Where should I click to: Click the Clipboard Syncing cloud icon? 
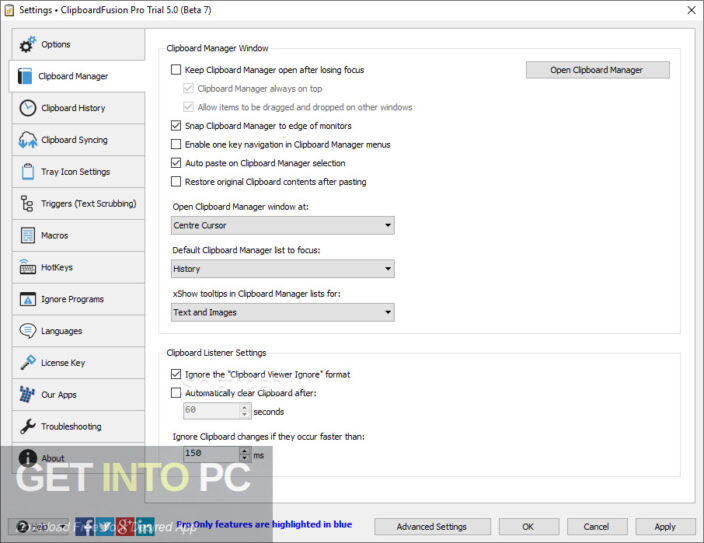pos(27,140)
